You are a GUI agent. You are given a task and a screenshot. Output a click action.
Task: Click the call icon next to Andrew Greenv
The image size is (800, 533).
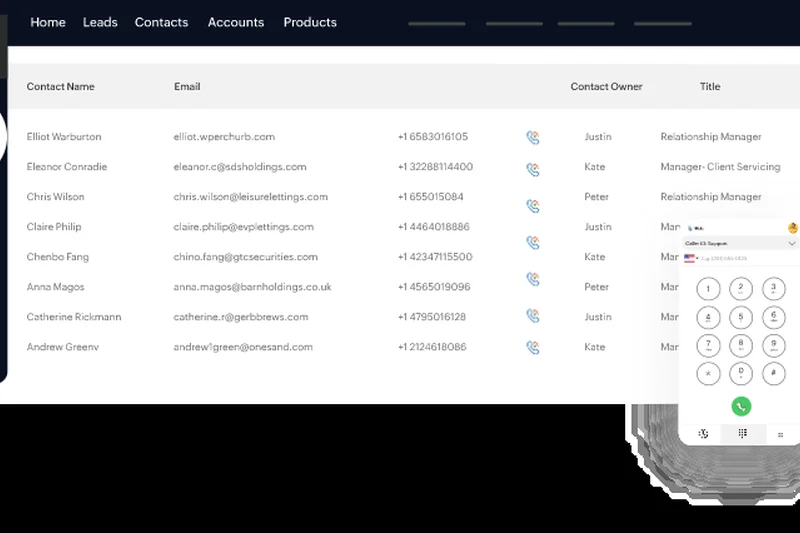[x=532, y=348]
